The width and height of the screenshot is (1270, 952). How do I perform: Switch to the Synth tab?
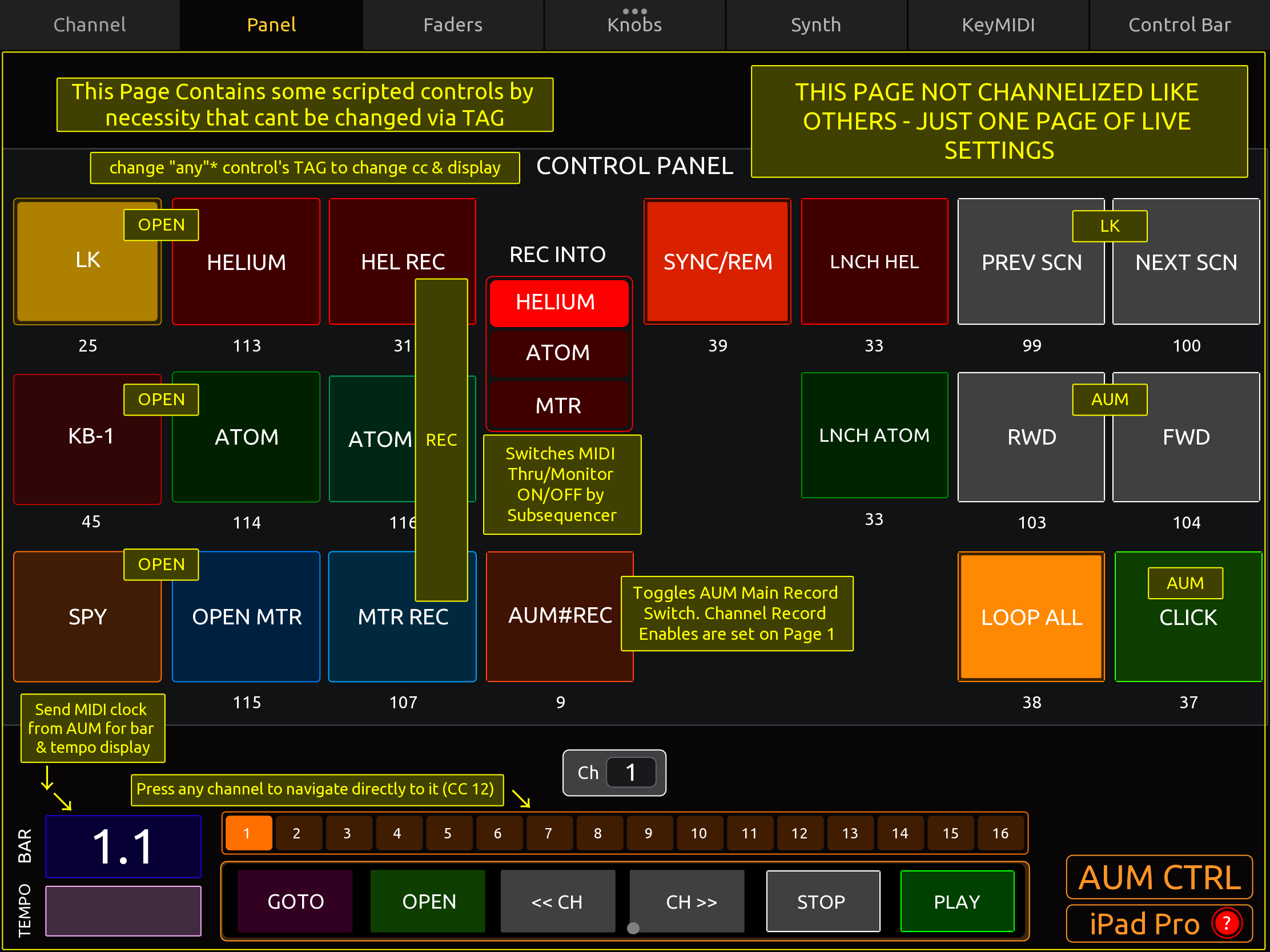(816, 25)
